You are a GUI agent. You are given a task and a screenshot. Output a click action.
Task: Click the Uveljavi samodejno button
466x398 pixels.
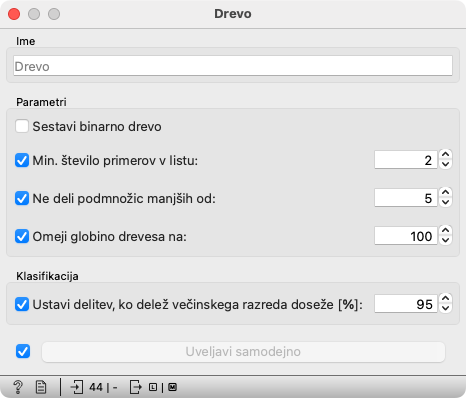tap(243, 352)
